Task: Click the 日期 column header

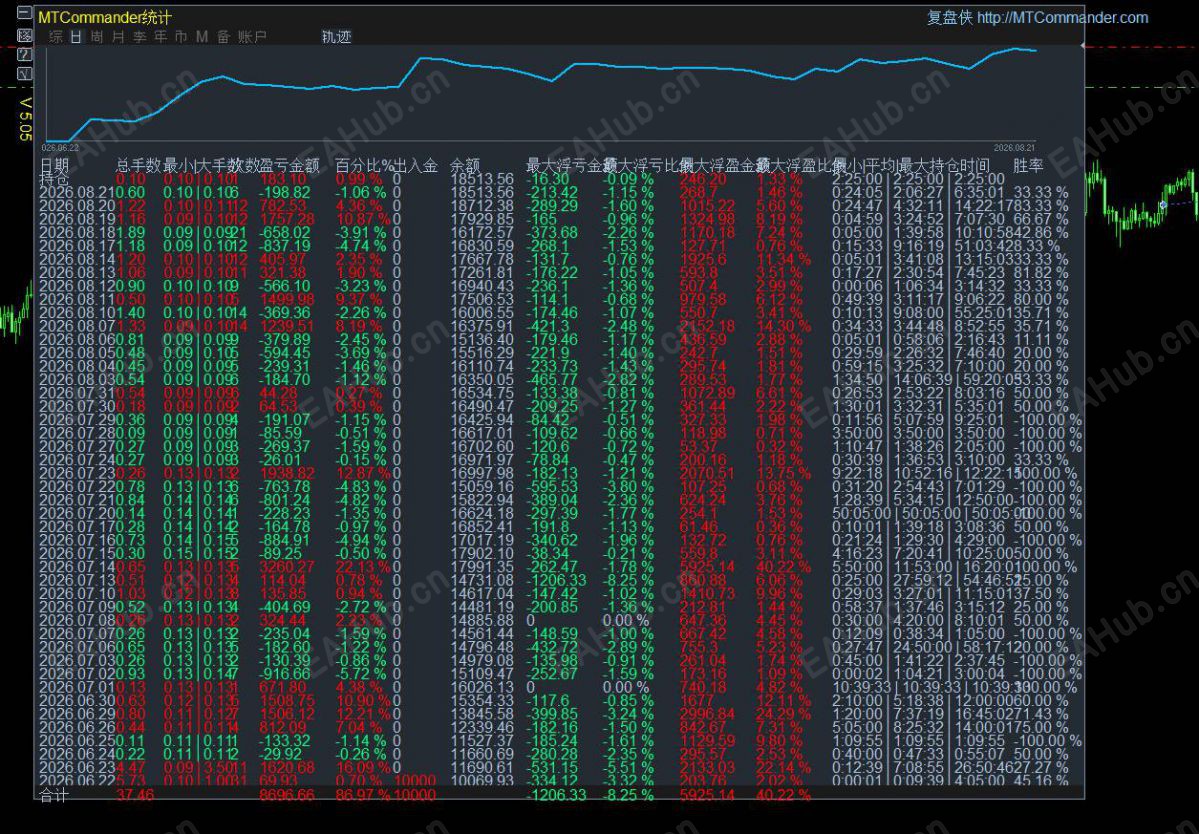Action: point(54,166)
